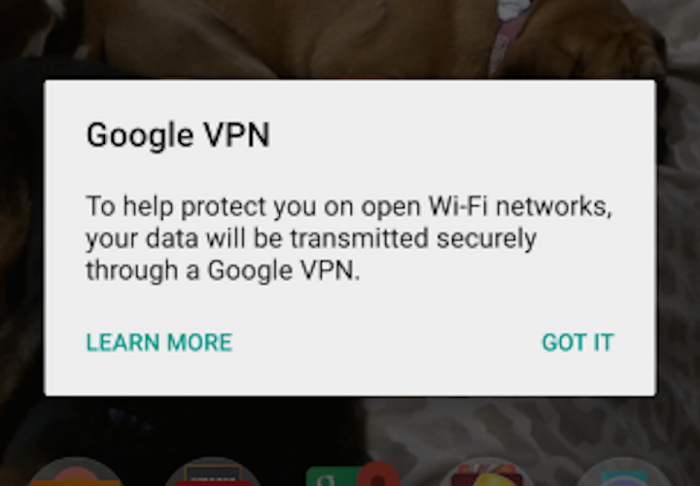This screenshot has height=486, width=700.
Task: Open the second dock folder with dark icon
Action: coord(213,472)
